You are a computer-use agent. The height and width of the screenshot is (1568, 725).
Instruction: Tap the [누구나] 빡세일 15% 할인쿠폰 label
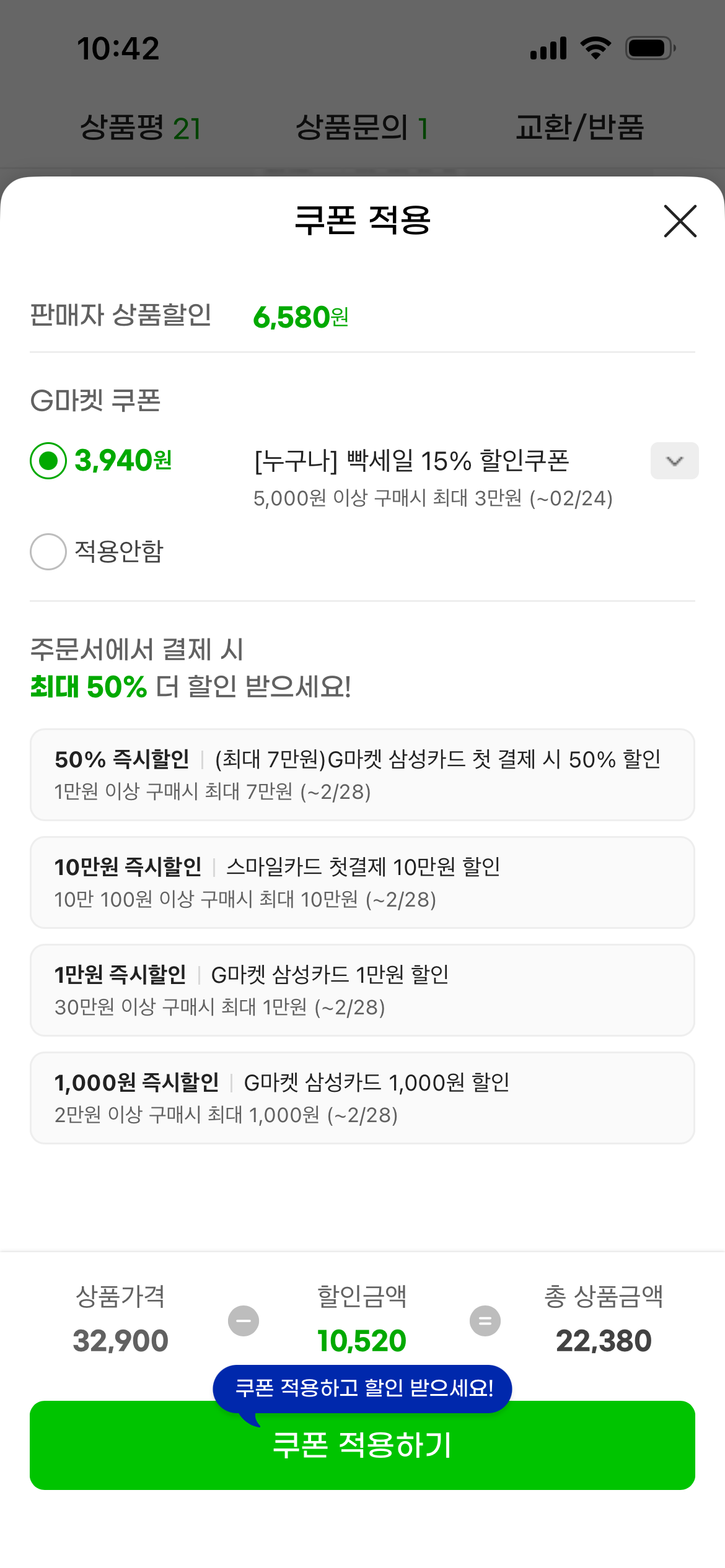[411, 461]
